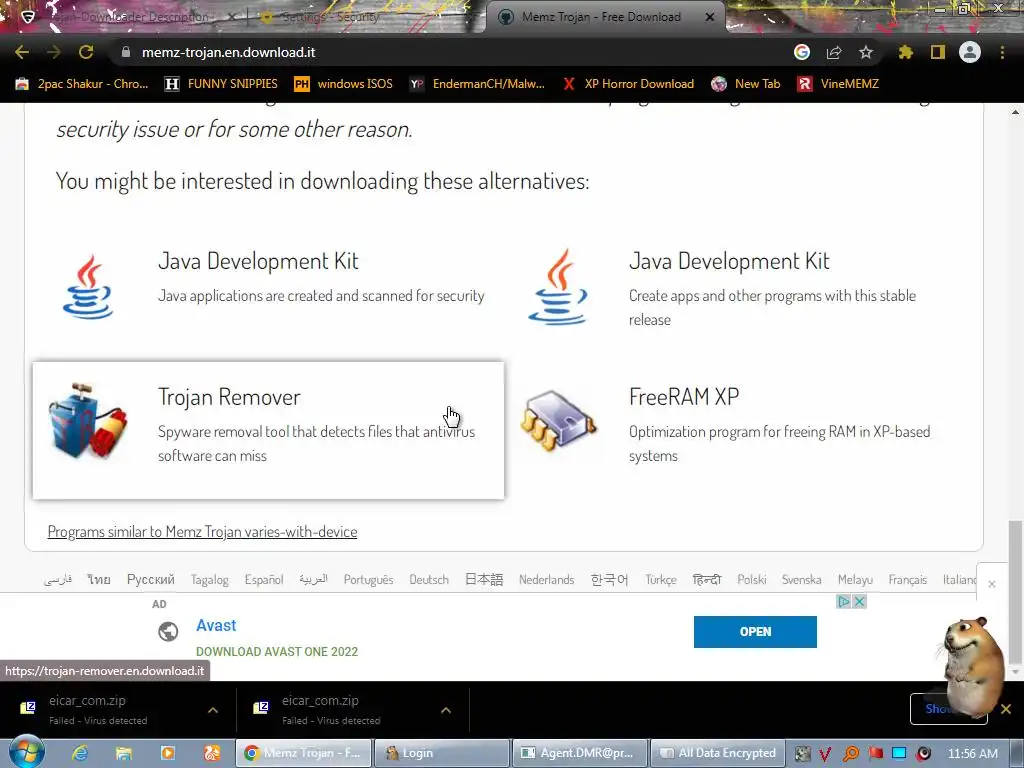Click the AdChoices triangle icon

pyautogui.click(x=844, y=601)
